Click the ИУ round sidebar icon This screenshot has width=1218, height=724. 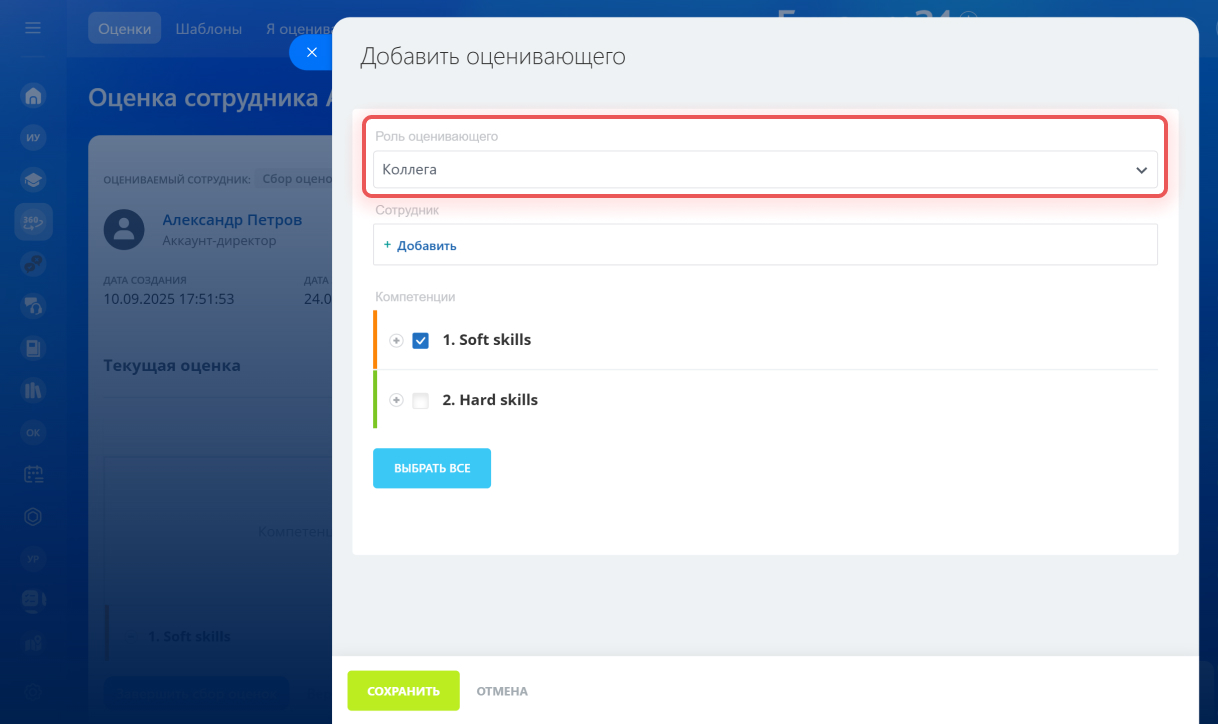[33, 138]
